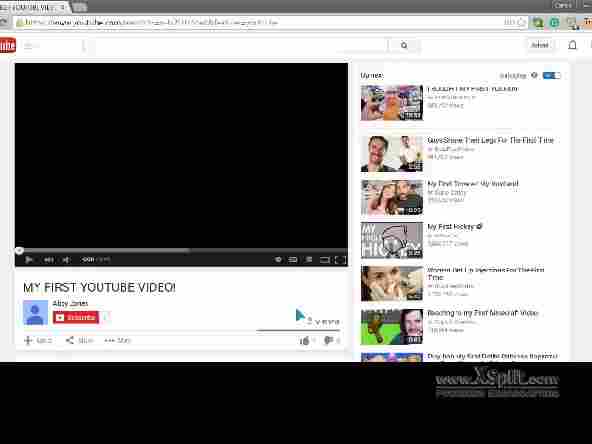This screenshot has width=592, height=444.
Task: Enter fullscreen from the player controls
Action: coord(340,260)
